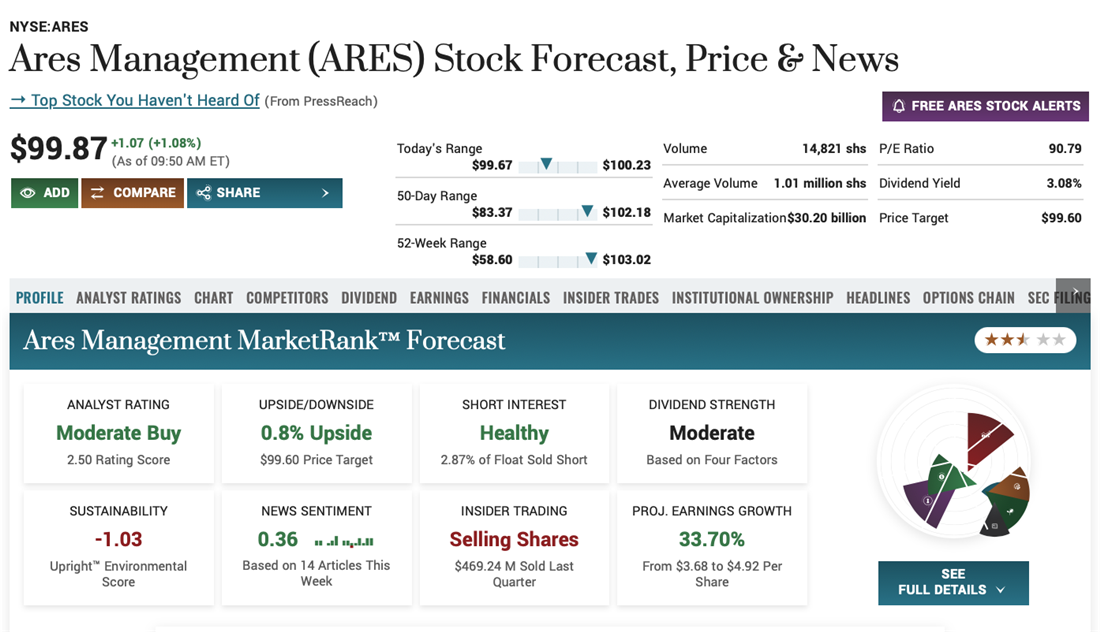Open INSTITUTIONAL OWNERSHIP tab
Image resolution: width=1100 pixels, height=632 pixels.
753,298
